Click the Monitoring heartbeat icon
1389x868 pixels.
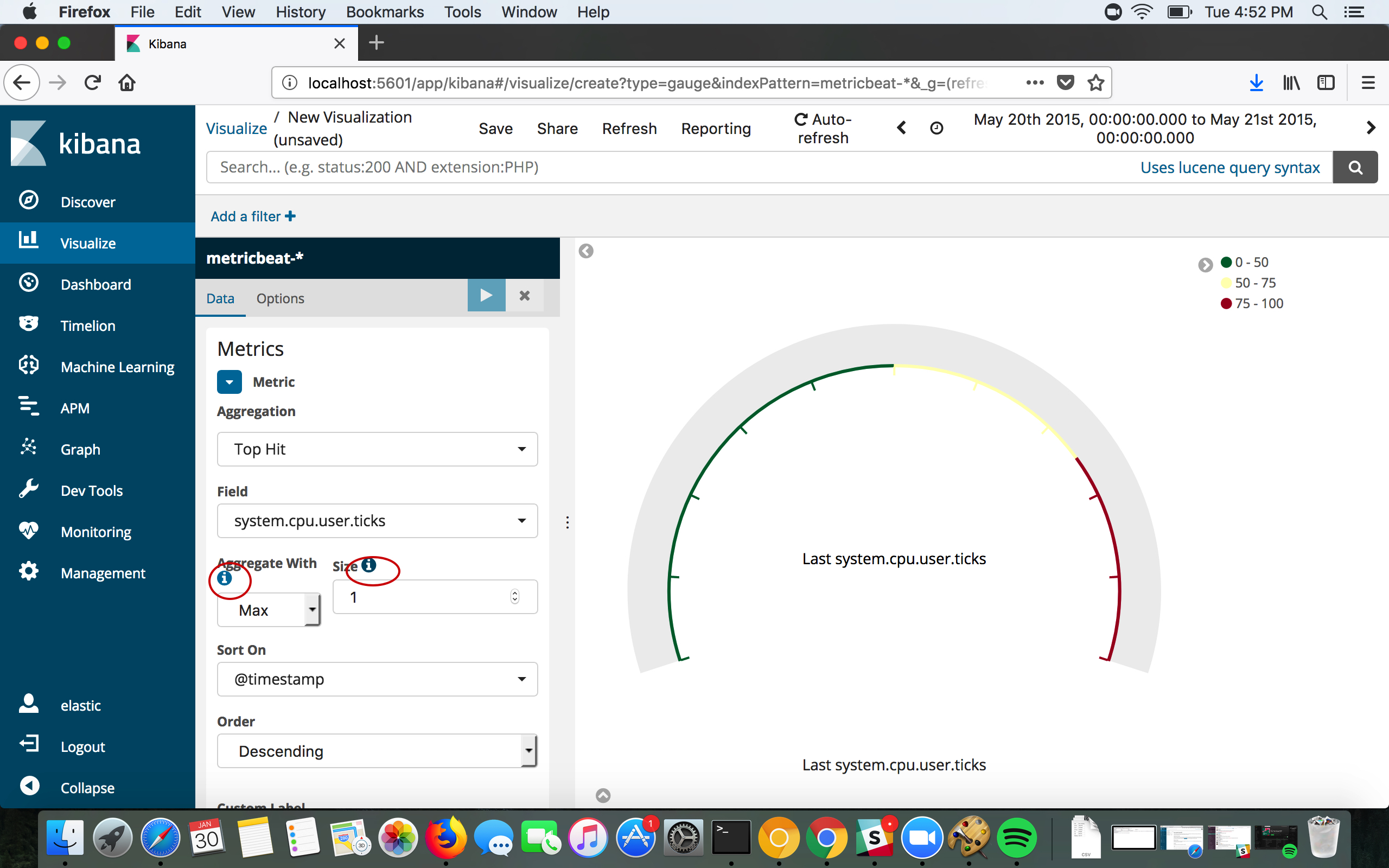(x=29, y=531)
